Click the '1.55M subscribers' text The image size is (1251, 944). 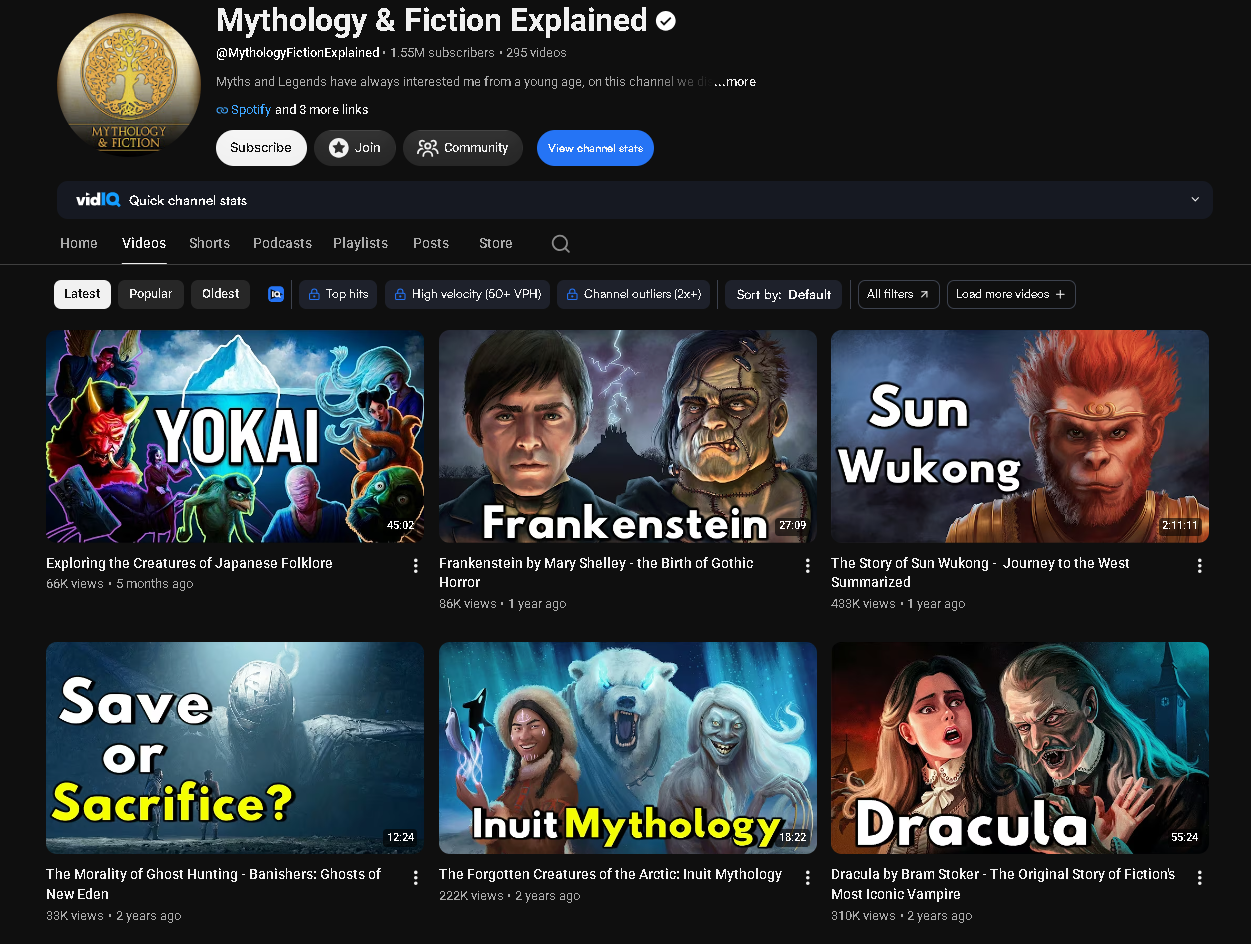442,52
